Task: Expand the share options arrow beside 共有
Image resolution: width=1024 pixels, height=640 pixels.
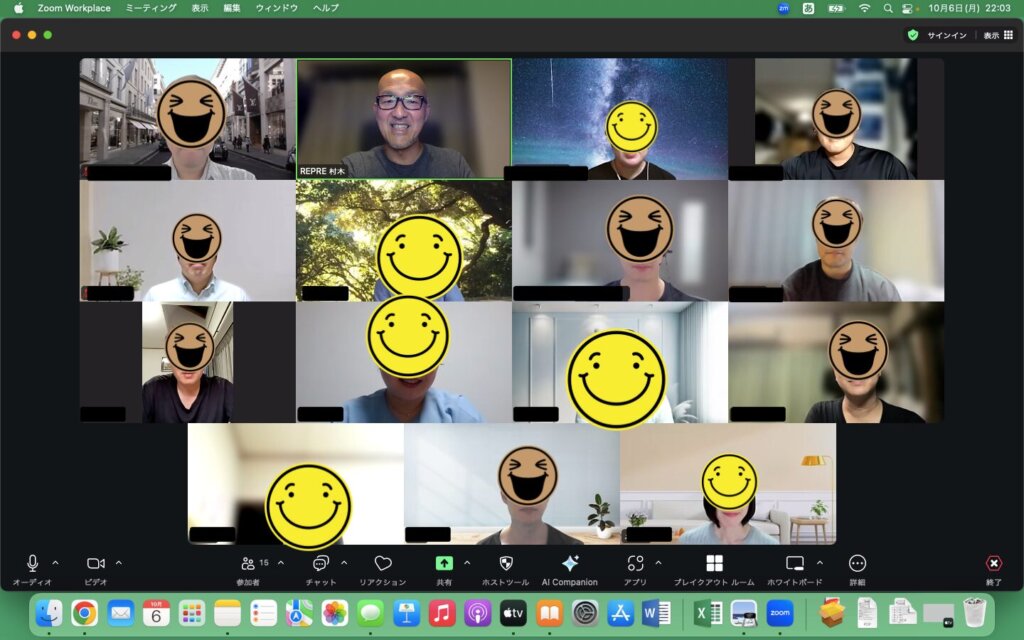Action: [x=467, y=562]
